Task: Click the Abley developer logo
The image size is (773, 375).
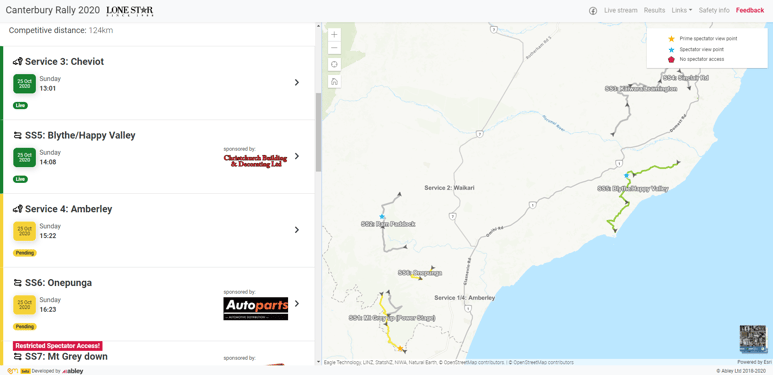Action: [x=72, y=371]
